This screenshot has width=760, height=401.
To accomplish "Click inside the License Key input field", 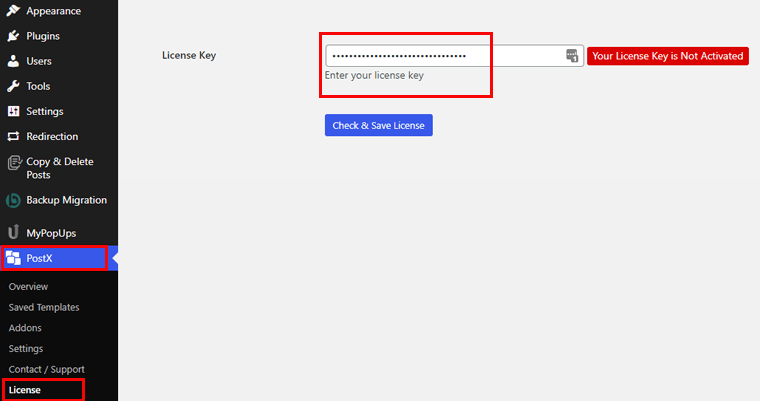I will [x=440, y=56].
